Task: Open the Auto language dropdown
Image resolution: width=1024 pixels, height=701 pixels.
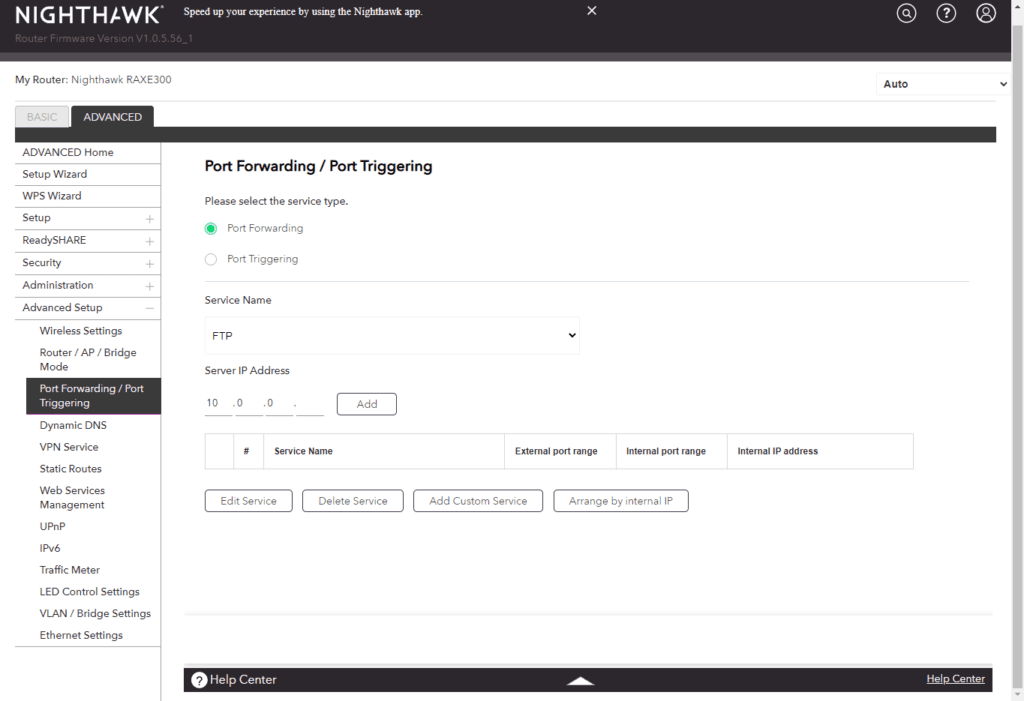Action: [943, 84]
